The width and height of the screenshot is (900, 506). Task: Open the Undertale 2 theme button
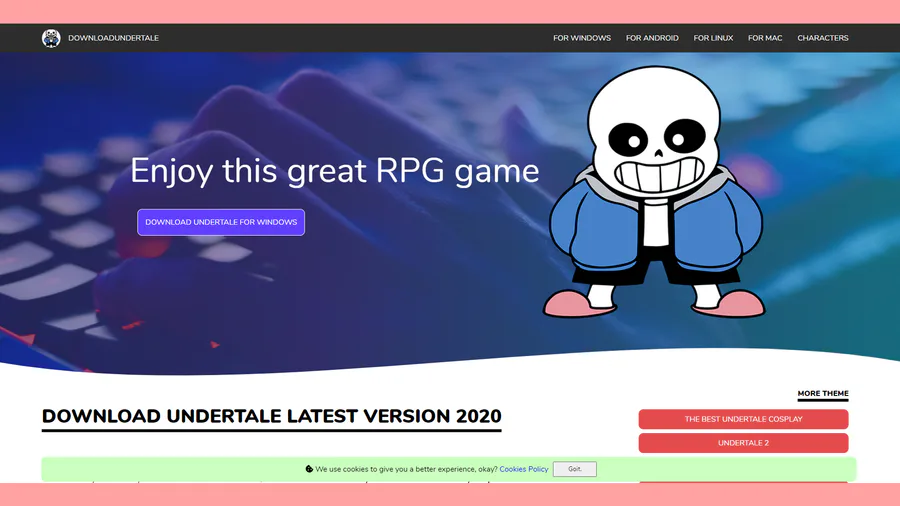(x=743, y=443)
